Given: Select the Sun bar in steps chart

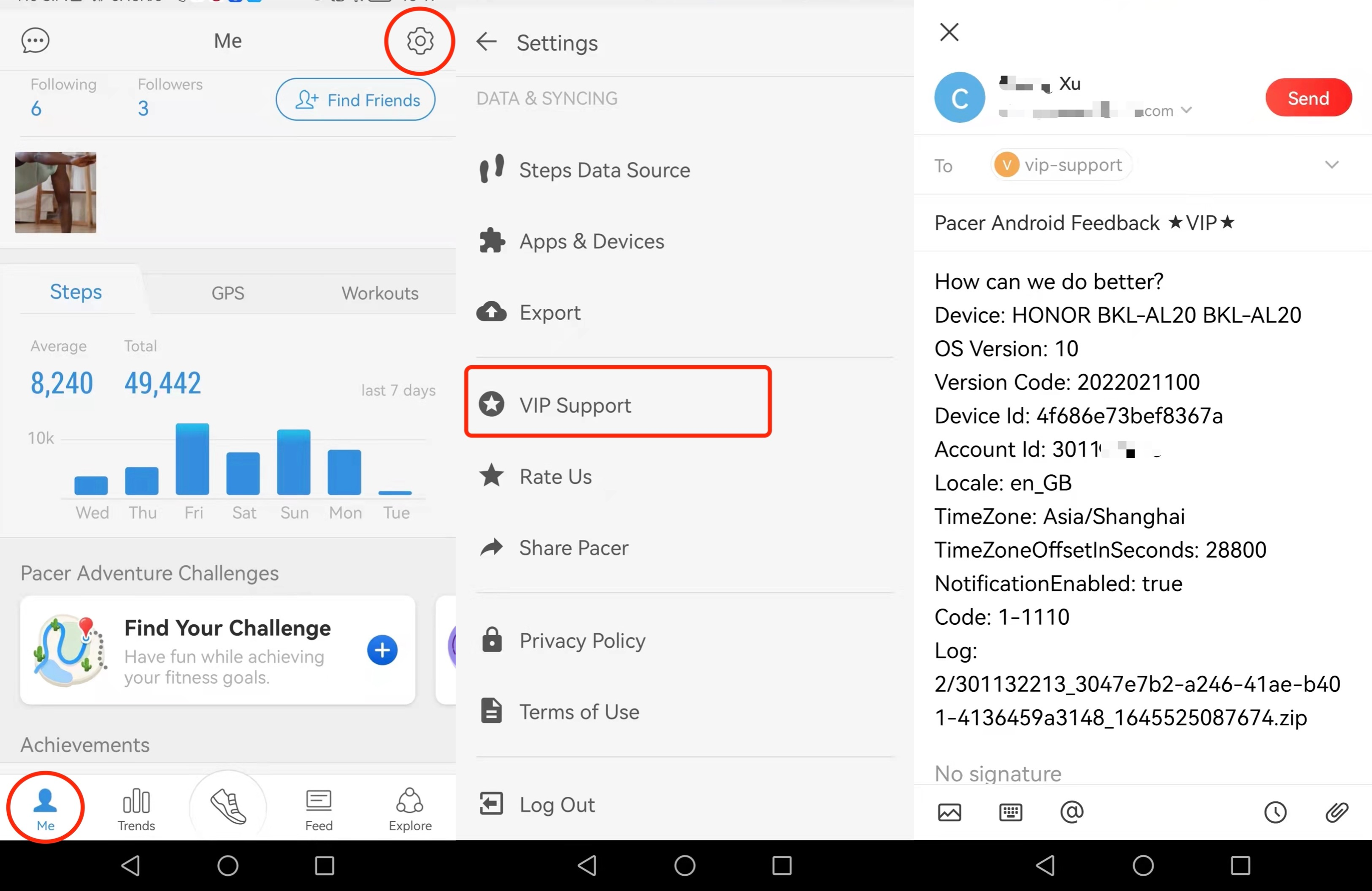Looking at the screenshot, I should coord(294,462).
